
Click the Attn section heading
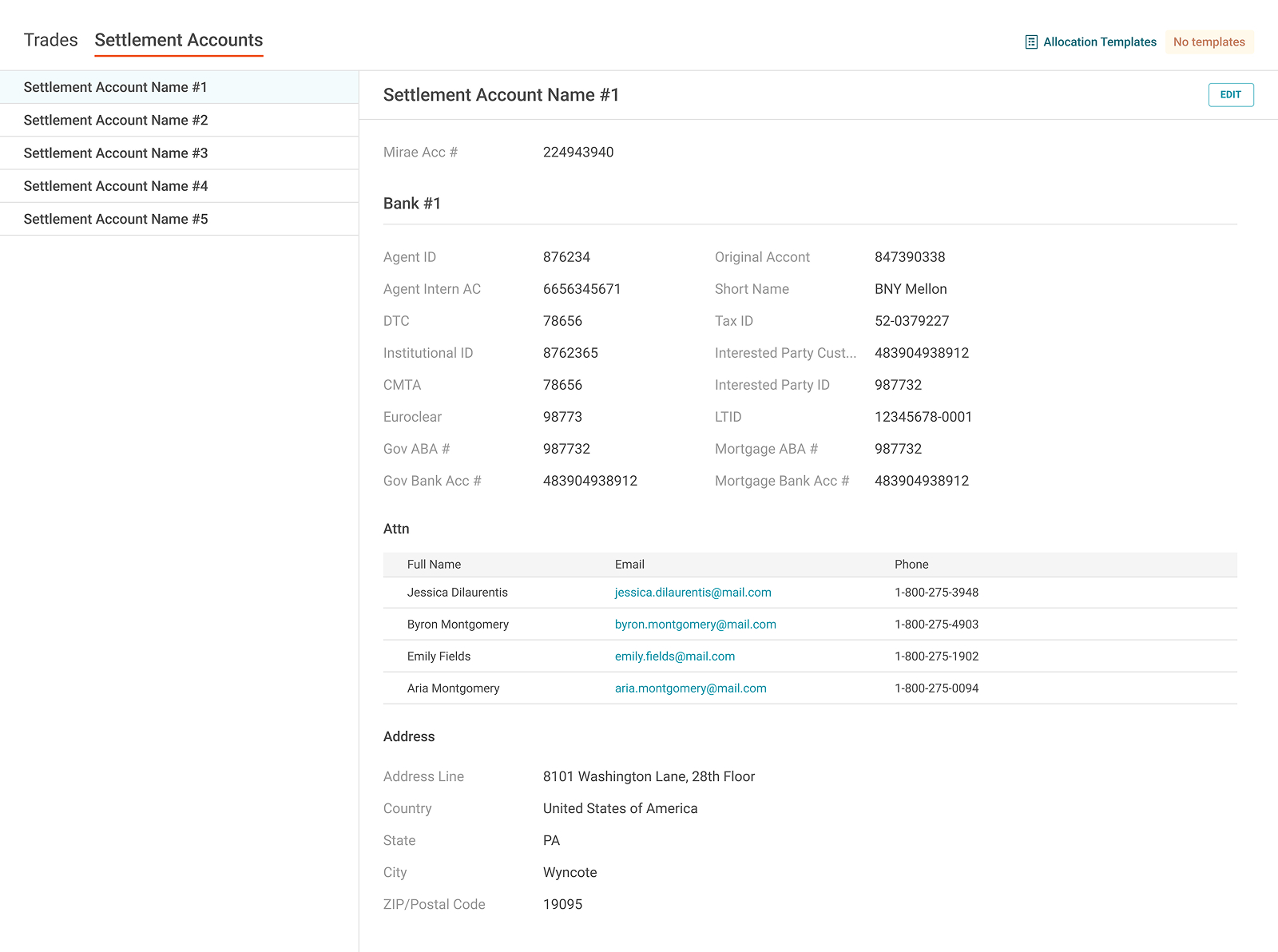396,529
